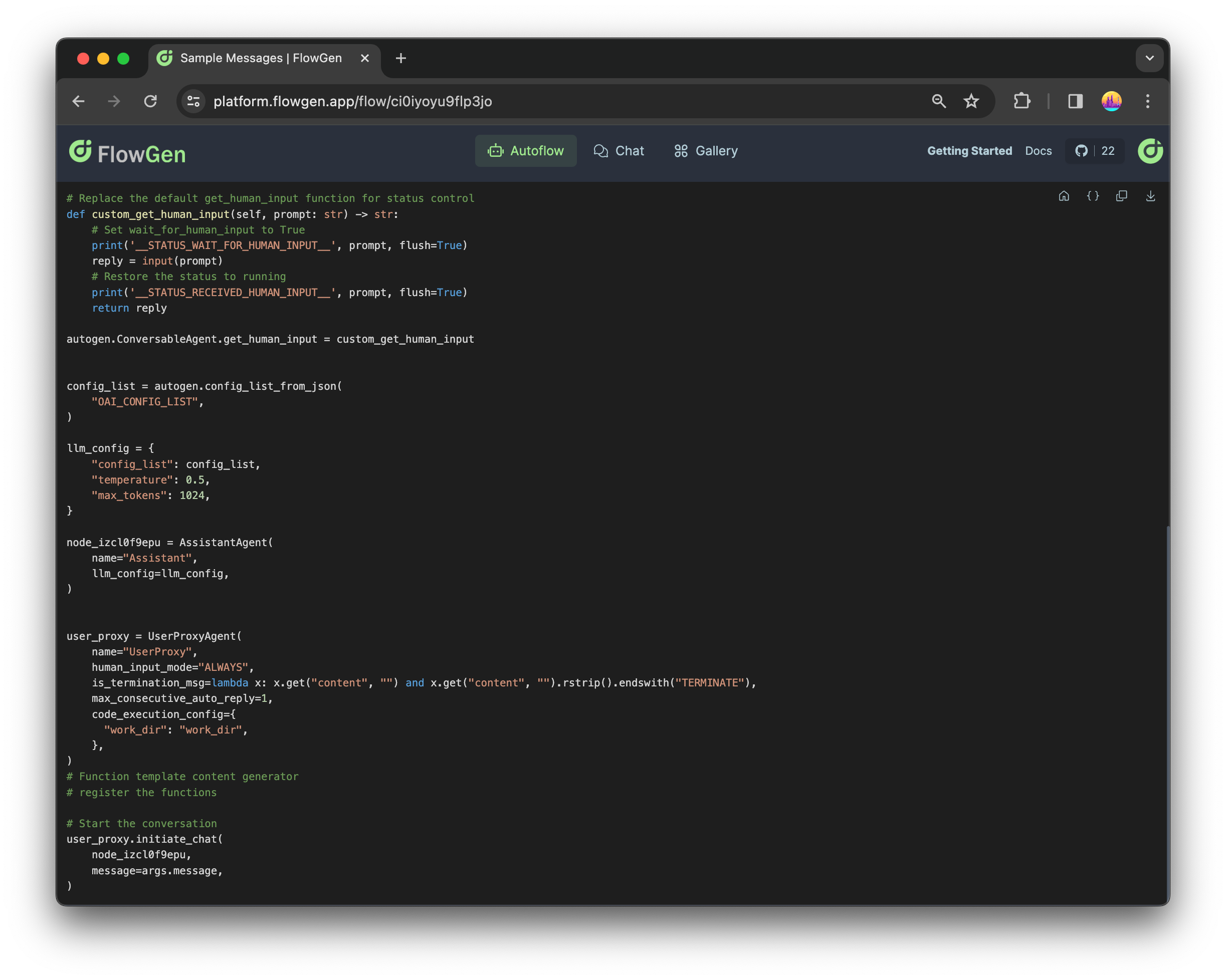Bookmark this page with the star

coord(971,101)
